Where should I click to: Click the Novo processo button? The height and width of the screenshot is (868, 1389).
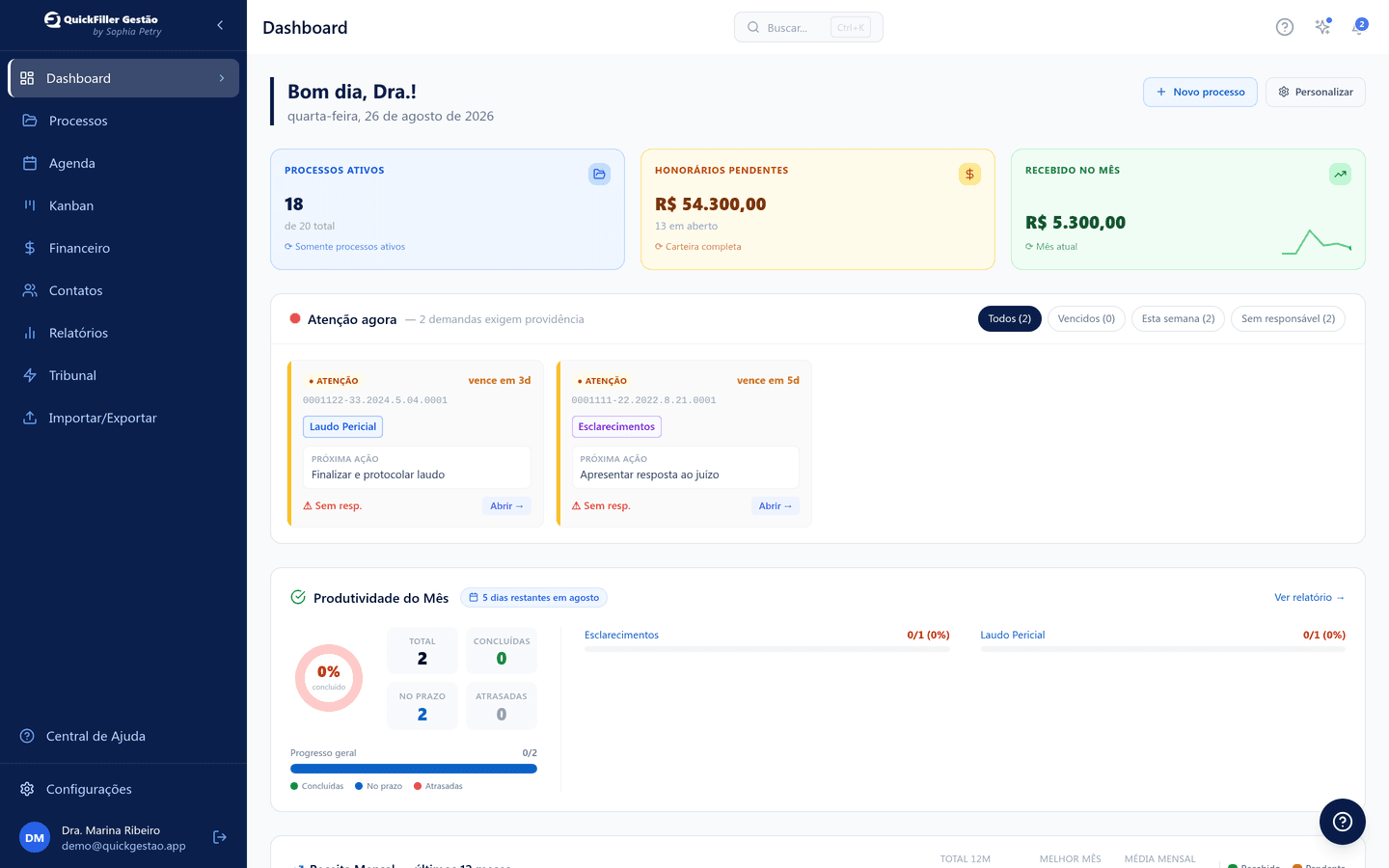[1200, 92]
